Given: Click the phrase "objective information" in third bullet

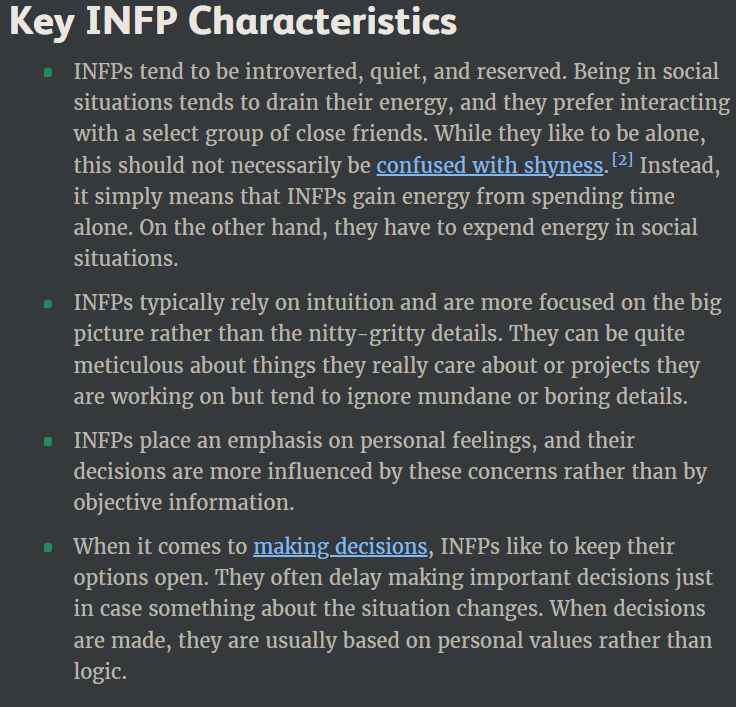Looking at the screenshot, I should [184, 503].
